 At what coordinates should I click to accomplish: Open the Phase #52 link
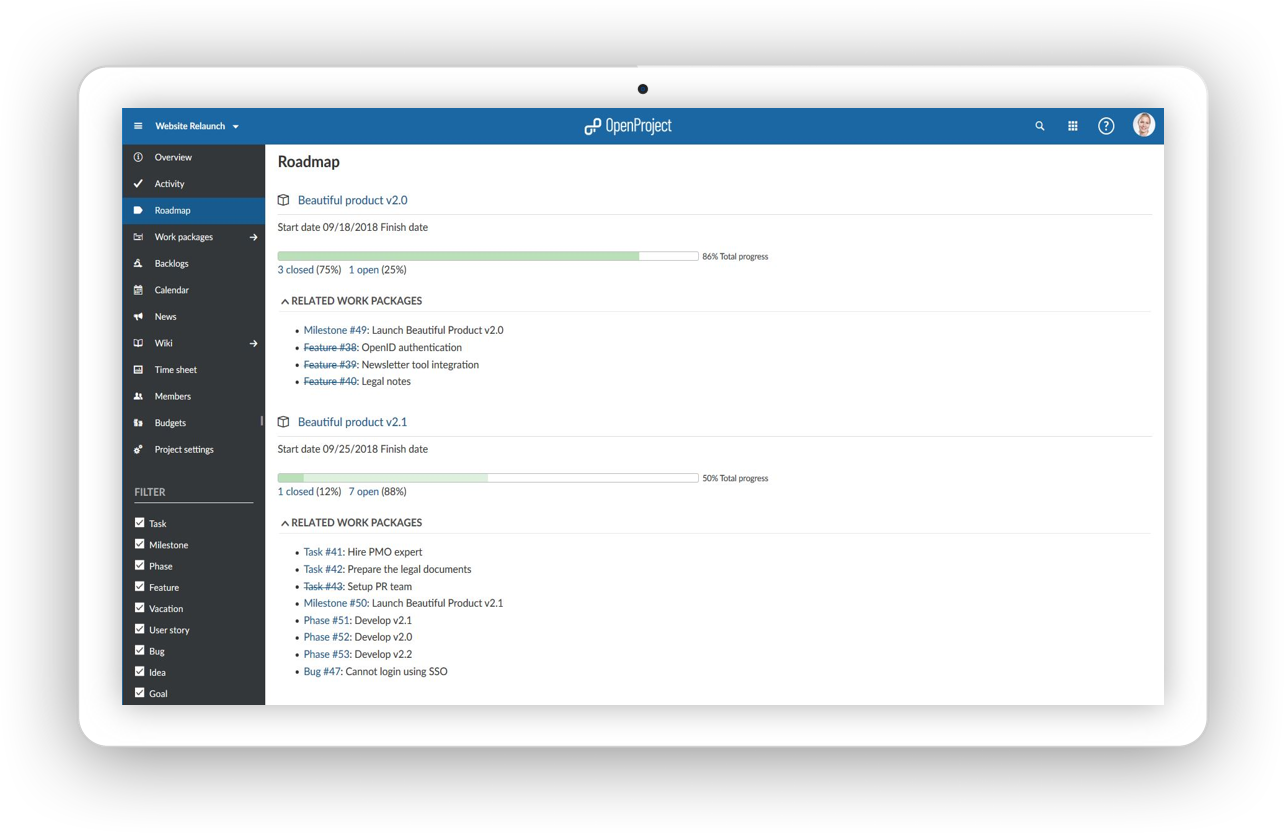click(327, 637)
